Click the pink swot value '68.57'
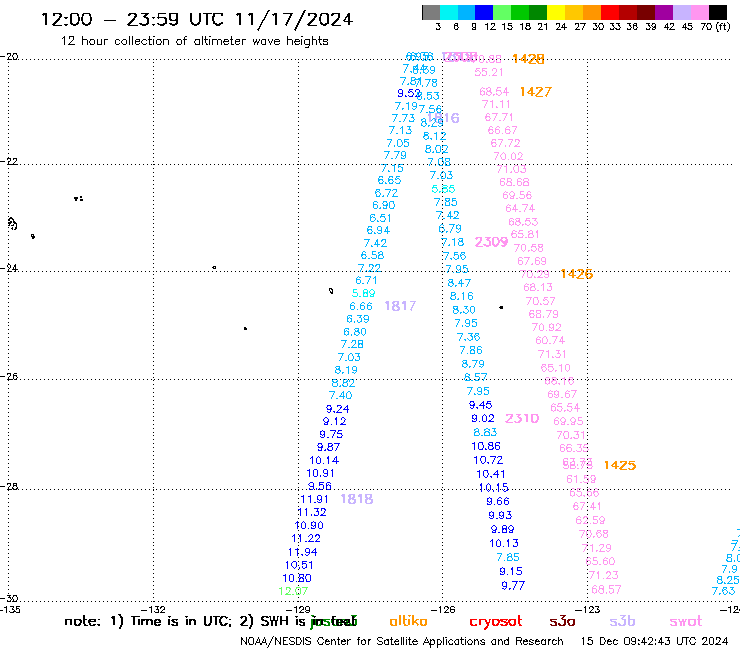Viewport: 740px width, 650px height. click(x=606, y=590)
